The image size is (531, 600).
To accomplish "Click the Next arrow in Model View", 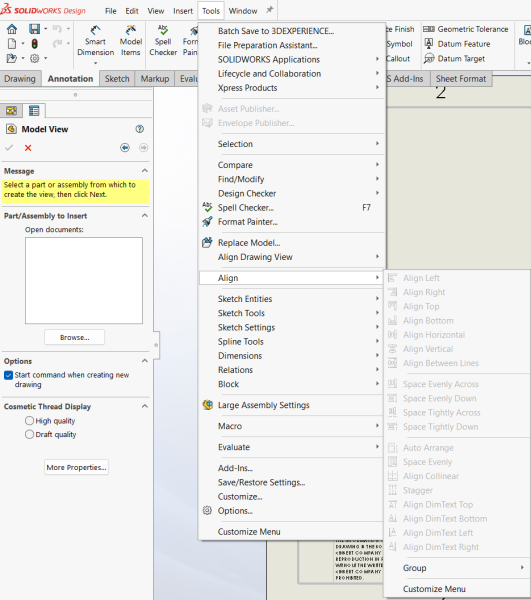I will click(x=143, y=148).
